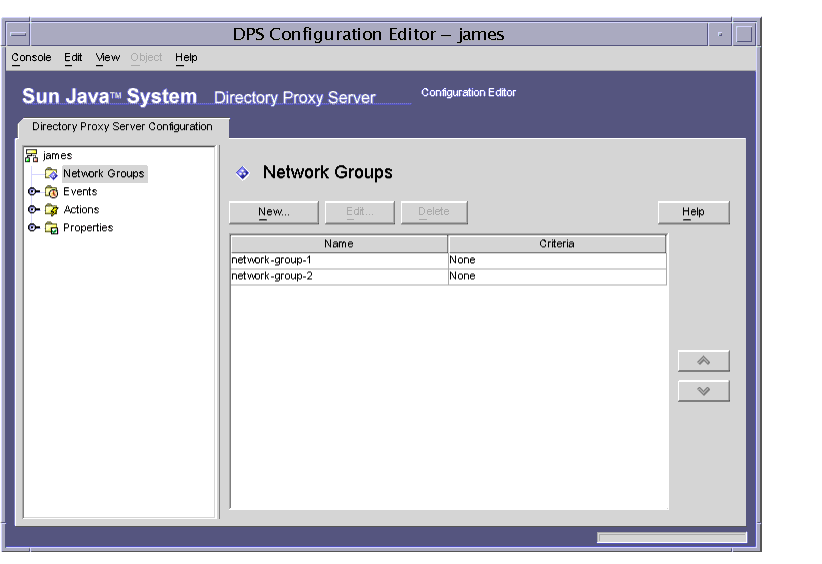Select the Directory Proxy Server Configuration tab
The height and width of the screenshot is (564, 822).
click(123, 127)
